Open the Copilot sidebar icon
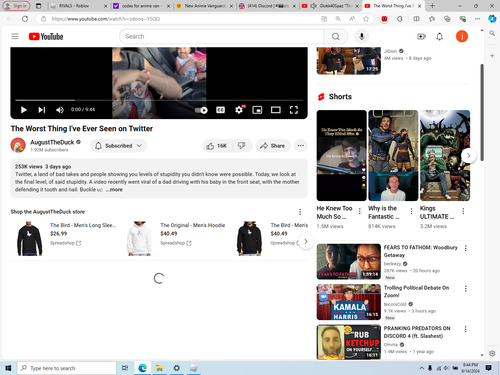This screenshot has height=375, width=500. click(x=492, y=19)
